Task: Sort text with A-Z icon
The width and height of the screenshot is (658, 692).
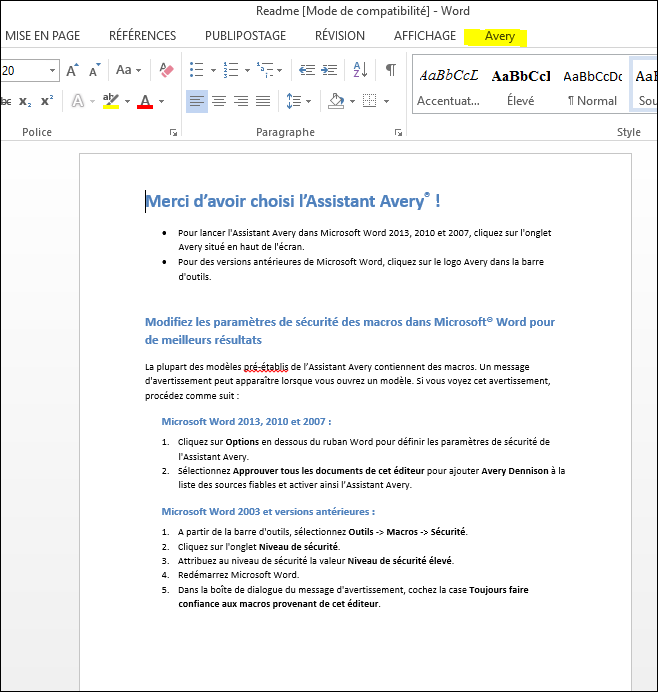Action: click(x=360, y=70)
